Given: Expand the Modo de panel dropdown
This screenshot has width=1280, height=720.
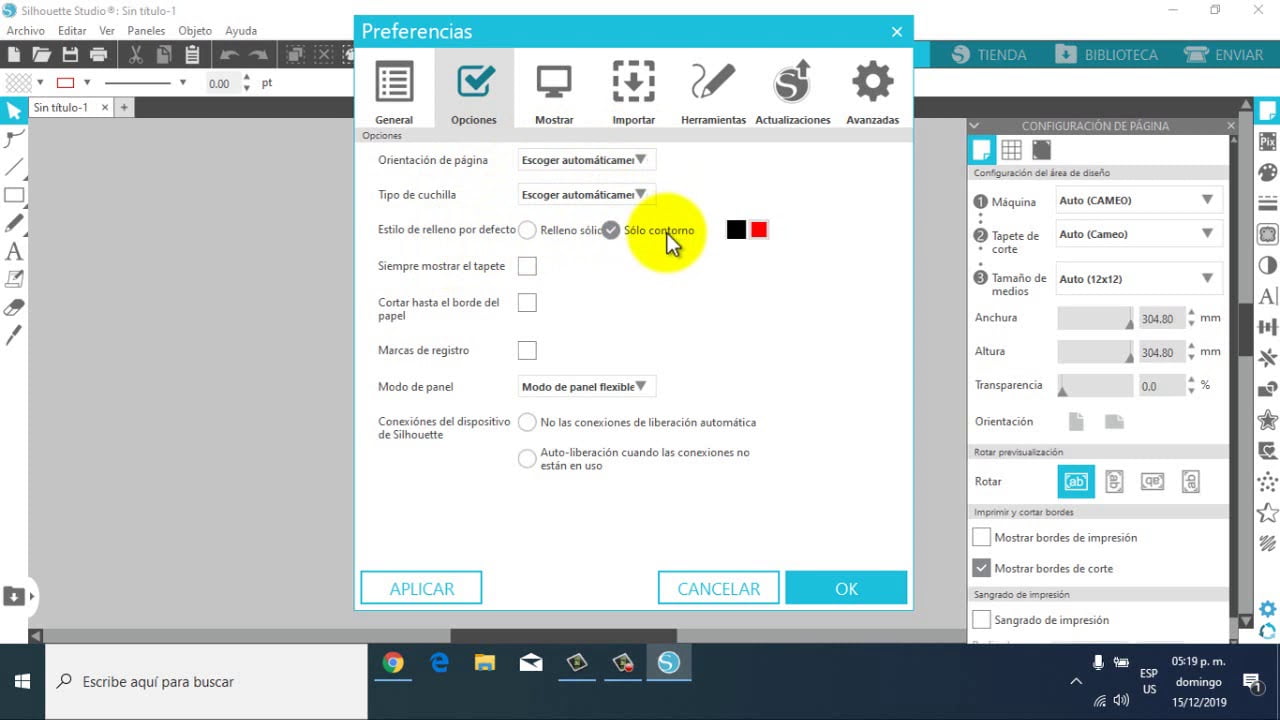Looking at the screenshot, I should 586,387.
